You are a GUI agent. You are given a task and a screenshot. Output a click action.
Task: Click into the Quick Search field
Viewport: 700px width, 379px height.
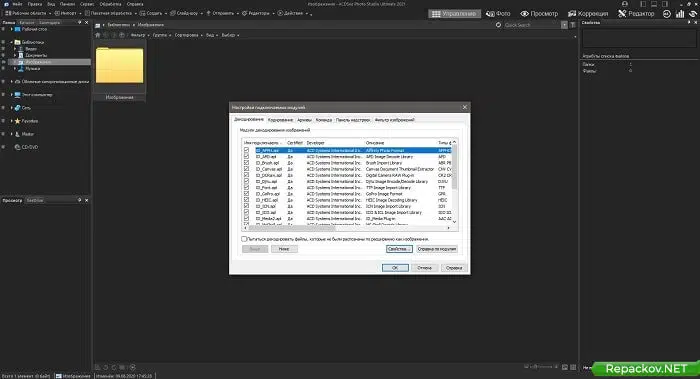click(531, 25)
